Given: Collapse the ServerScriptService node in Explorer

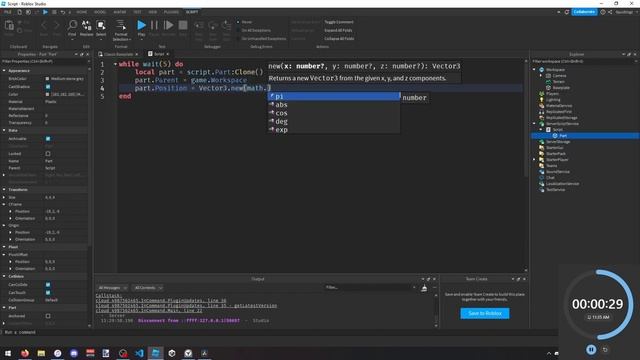Looking at the screenshot, I should (534, 123).
